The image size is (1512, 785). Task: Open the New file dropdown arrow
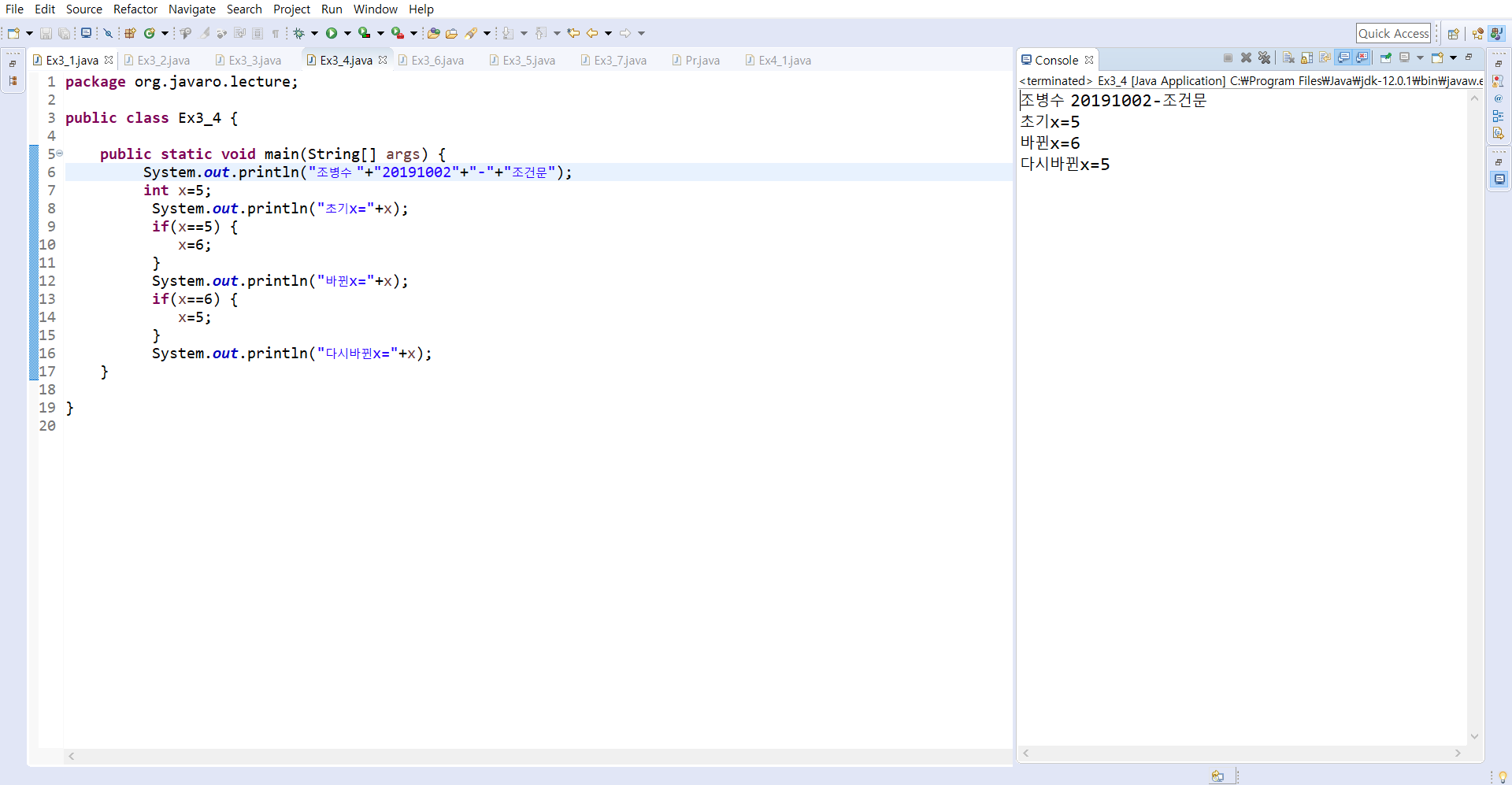point(29,33)
